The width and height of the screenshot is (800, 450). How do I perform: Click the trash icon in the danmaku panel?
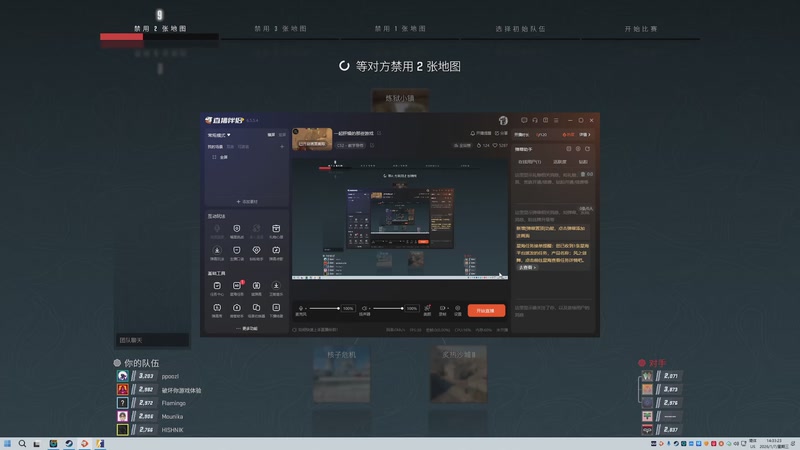pyautogui.click(x=583, y=174)
